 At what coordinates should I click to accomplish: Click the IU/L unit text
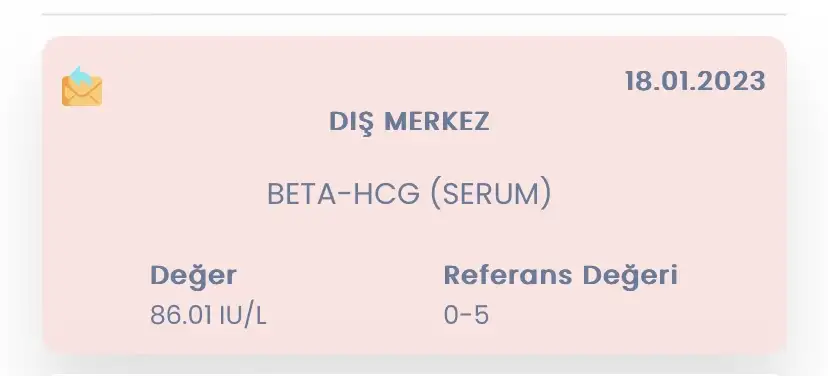pos(243,316)
